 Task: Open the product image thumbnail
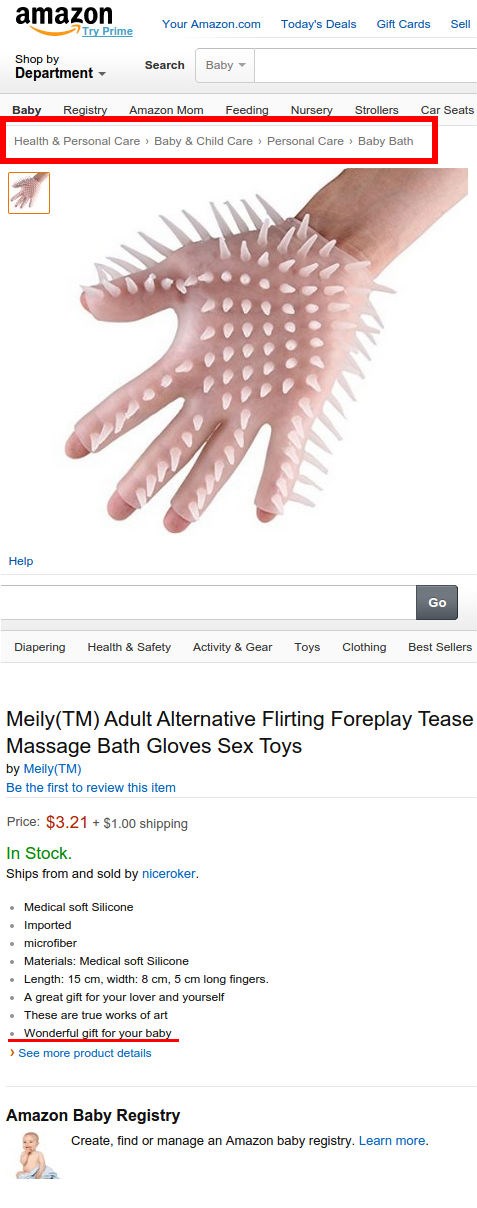point(29,193)
